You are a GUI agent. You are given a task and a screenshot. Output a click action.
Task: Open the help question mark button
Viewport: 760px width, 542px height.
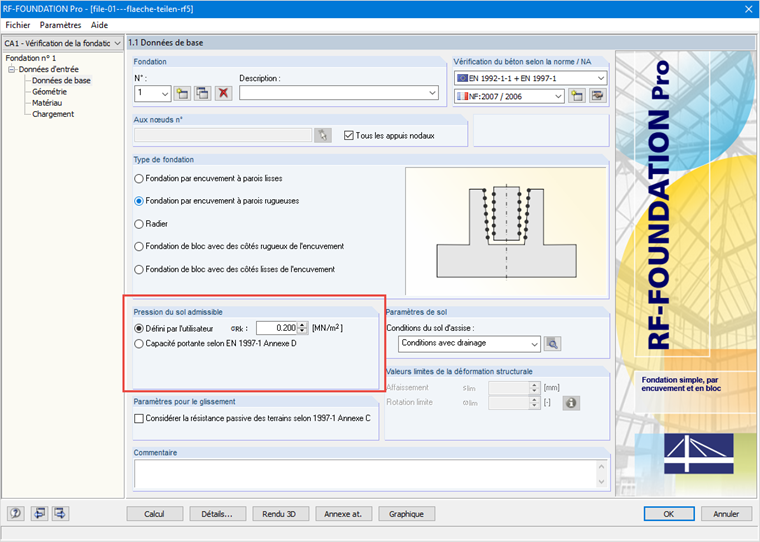pyautogui.click(x=16, y=513)
